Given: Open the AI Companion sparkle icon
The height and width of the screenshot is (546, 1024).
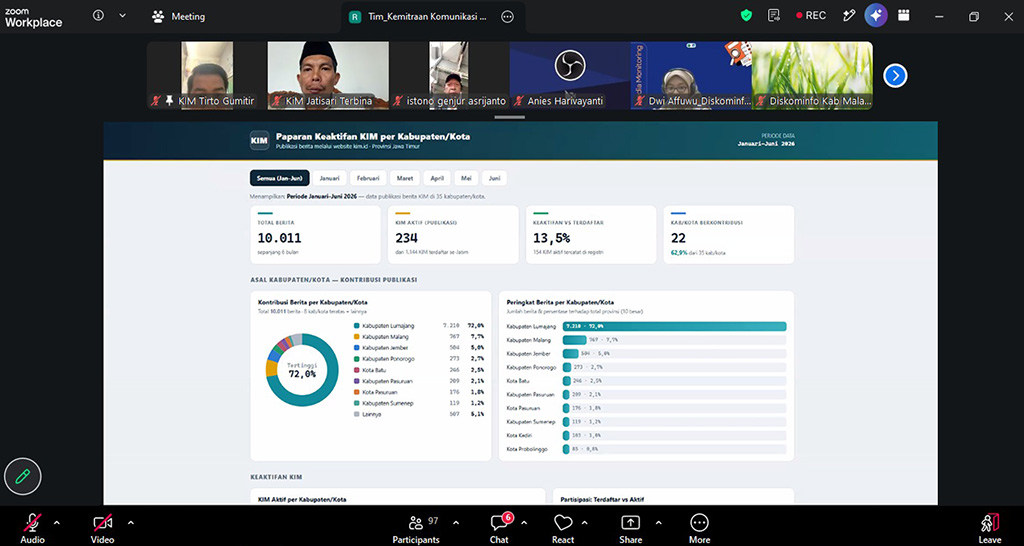Looking at the screenshot, I should 876,16.
